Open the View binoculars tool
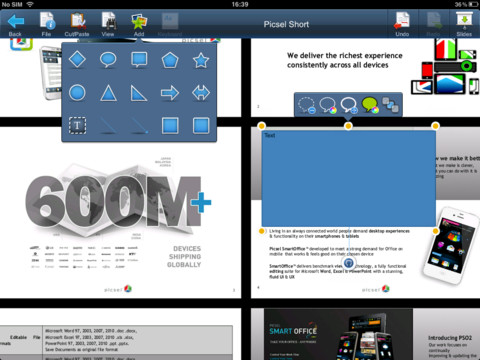This screenshot has width=480, height=360. pos(108,25)
